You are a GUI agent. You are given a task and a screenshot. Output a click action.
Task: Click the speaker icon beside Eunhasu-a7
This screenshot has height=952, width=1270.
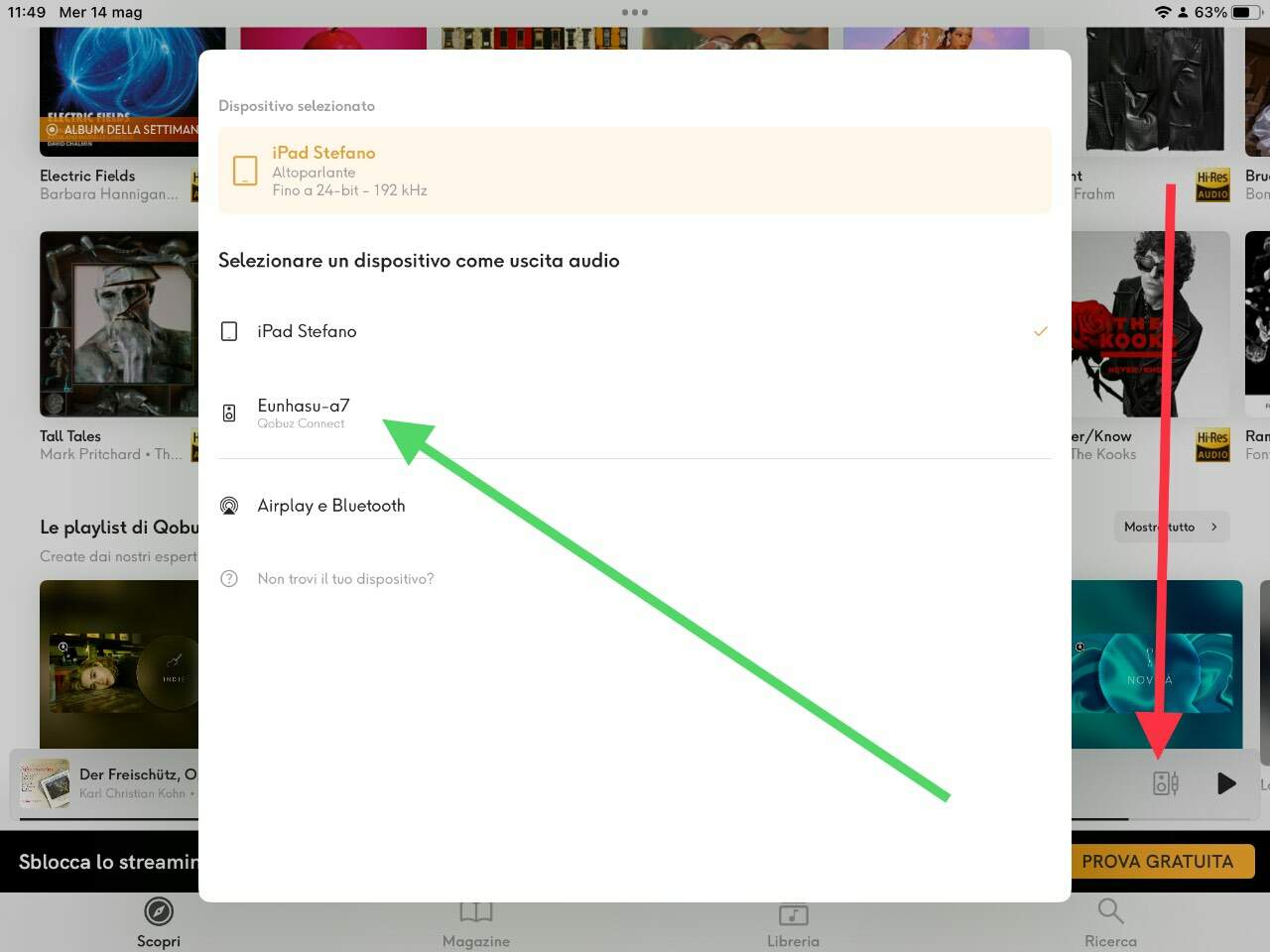[229, 414]
